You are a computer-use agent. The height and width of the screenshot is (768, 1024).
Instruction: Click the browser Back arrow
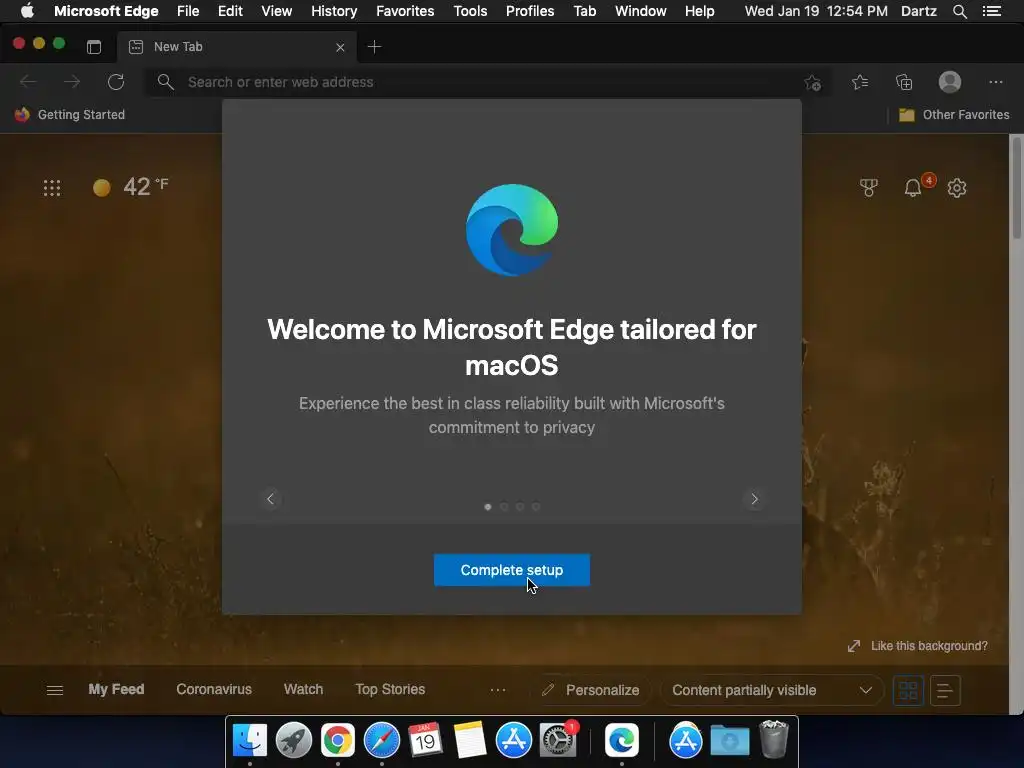click(x=27, y=82)
